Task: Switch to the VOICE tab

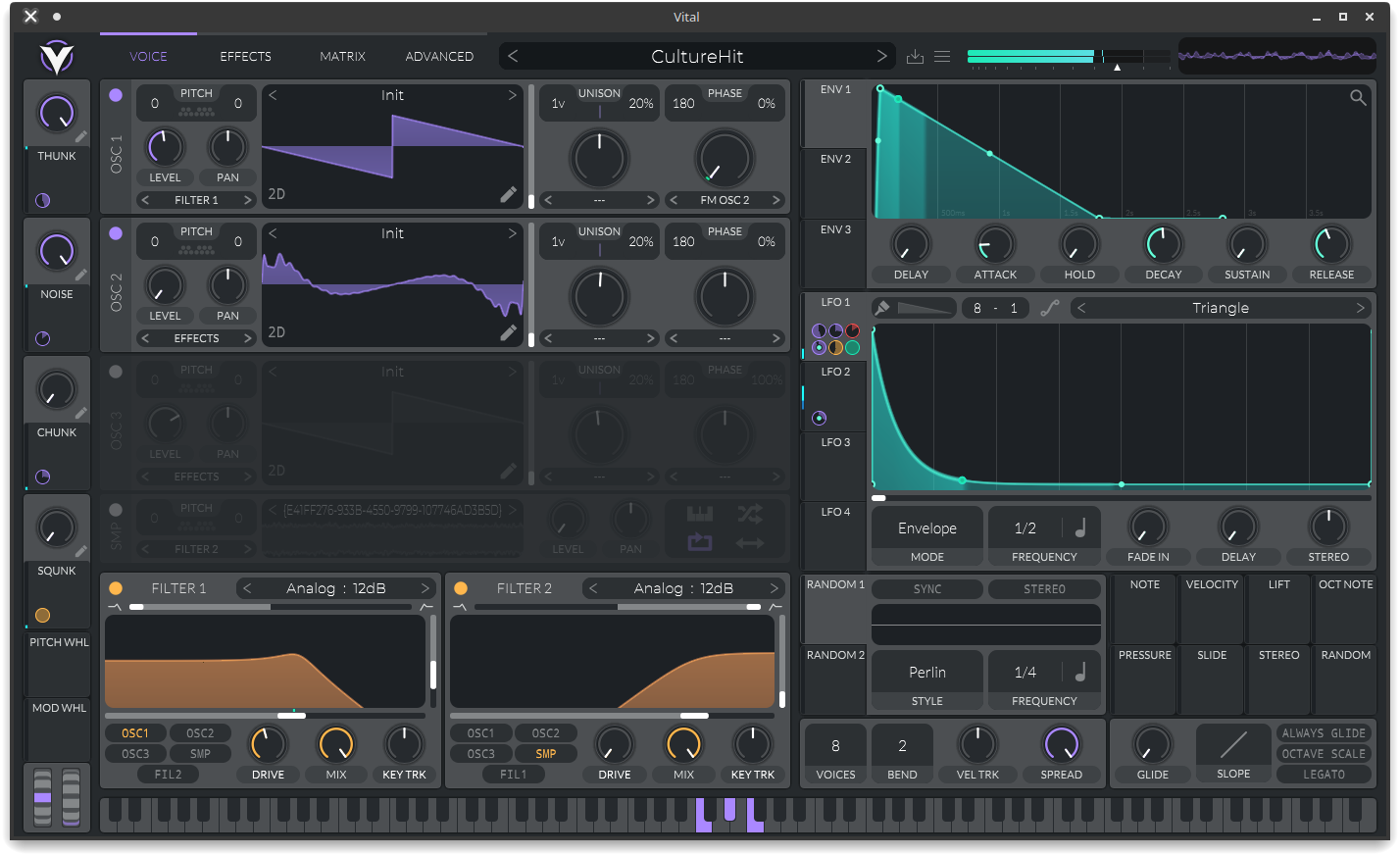Action: click(148, 57)
